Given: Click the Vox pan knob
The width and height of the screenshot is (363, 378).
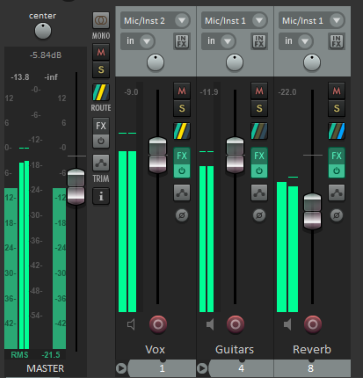Looking at the screenshot, I should pos(156,62).
